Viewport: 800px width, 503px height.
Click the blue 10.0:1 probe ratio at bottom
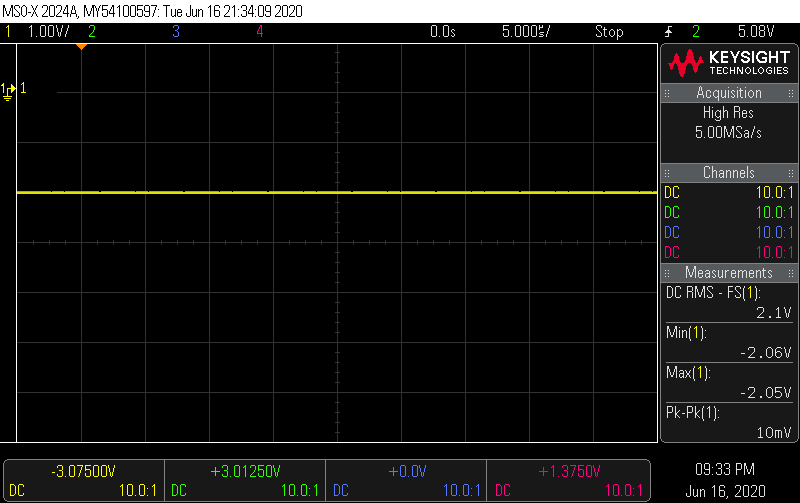tap(461, 491)
